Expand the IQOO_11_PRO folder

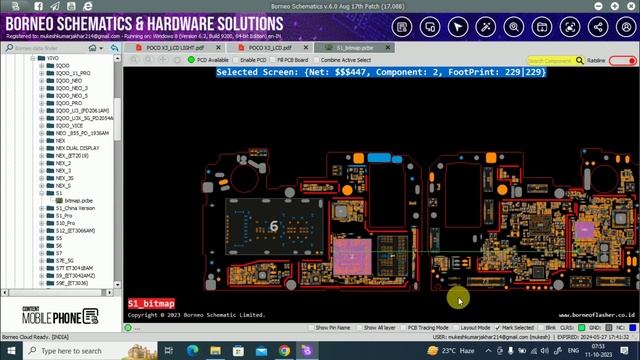[42, 73]
